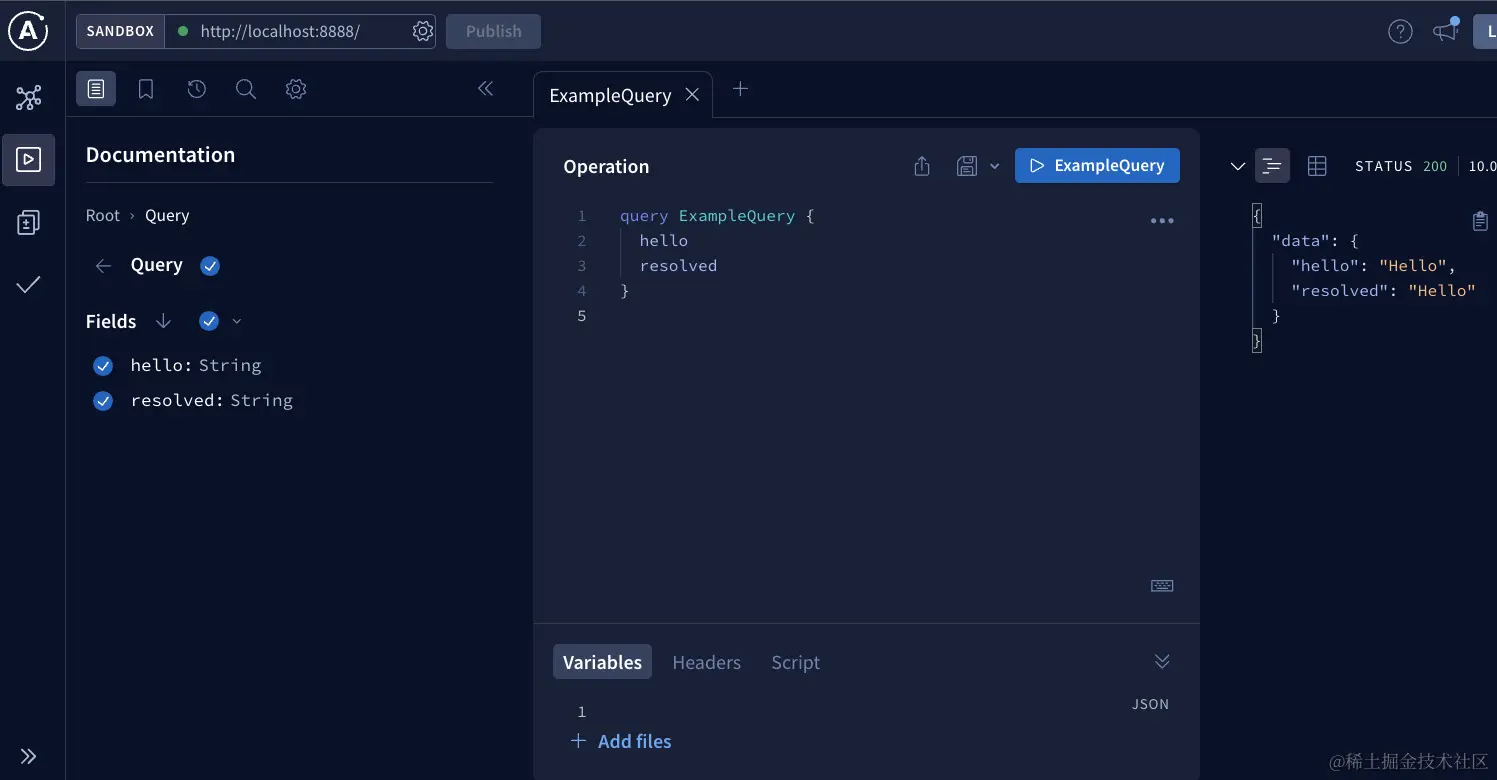Click Add files link

(621, 741)
